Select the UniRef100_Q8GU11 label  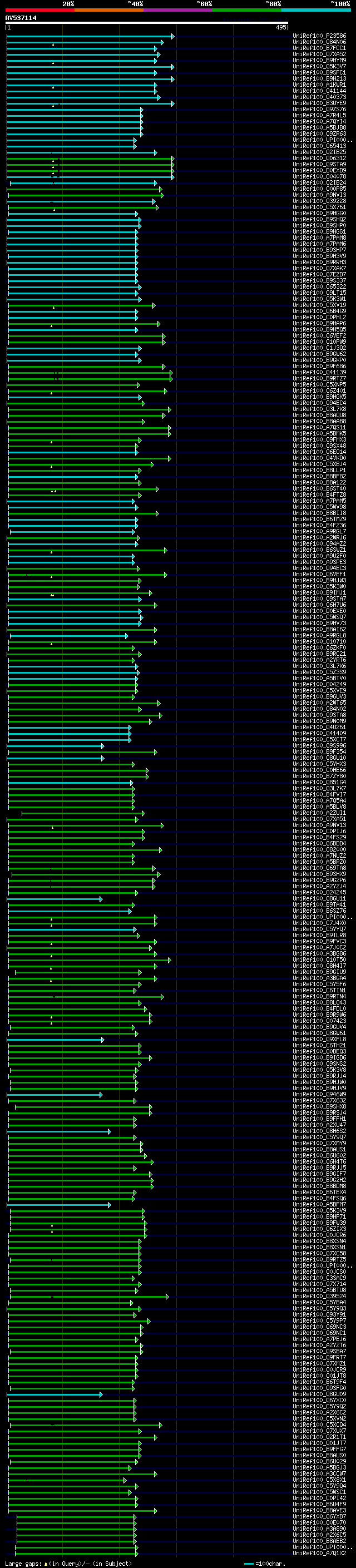[x=319, y=899]
